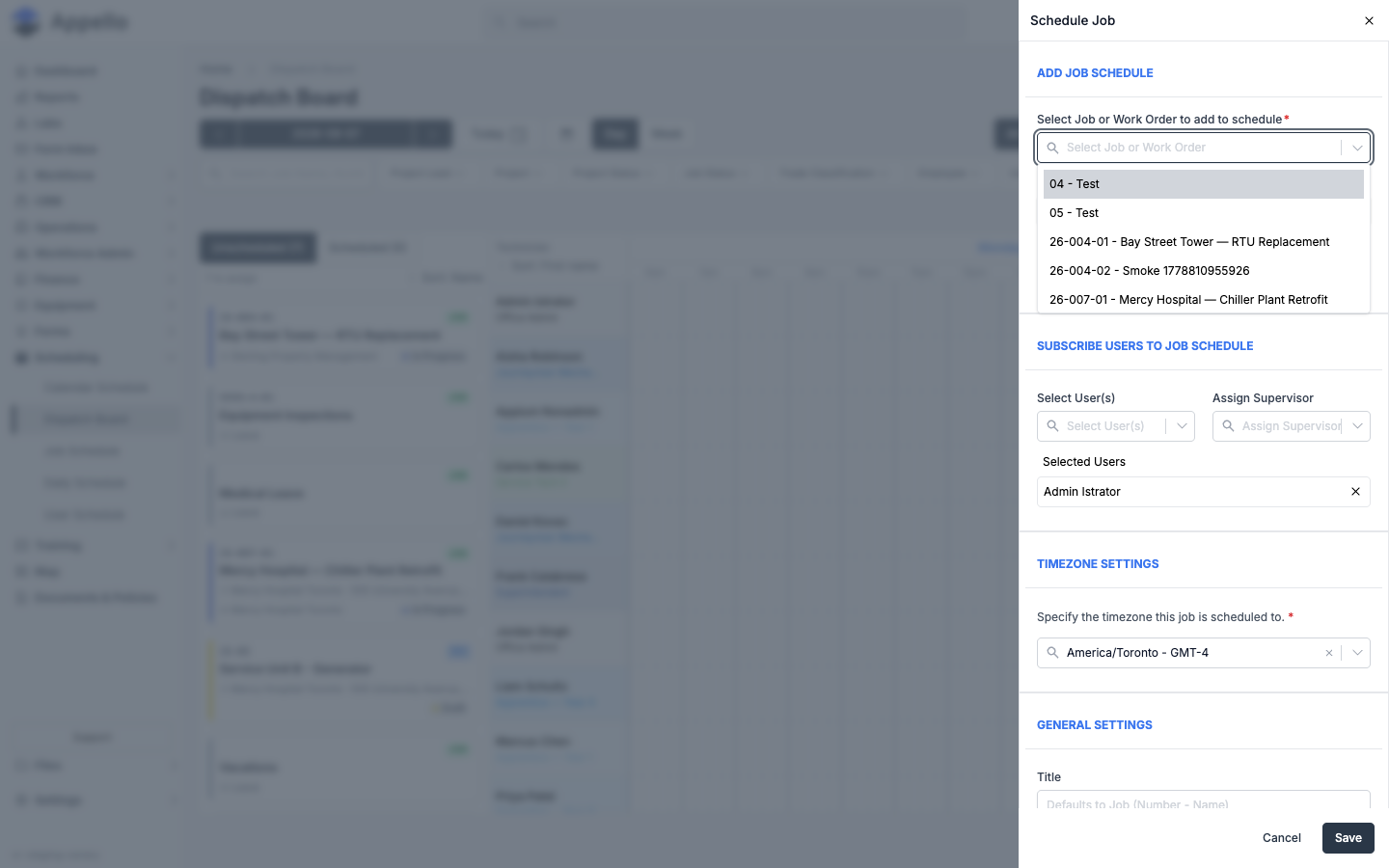Screen dimensions: 1389x868
Task: Close the Schedule Job panel
Action: pyautogui.click(x=1369, y=20)
